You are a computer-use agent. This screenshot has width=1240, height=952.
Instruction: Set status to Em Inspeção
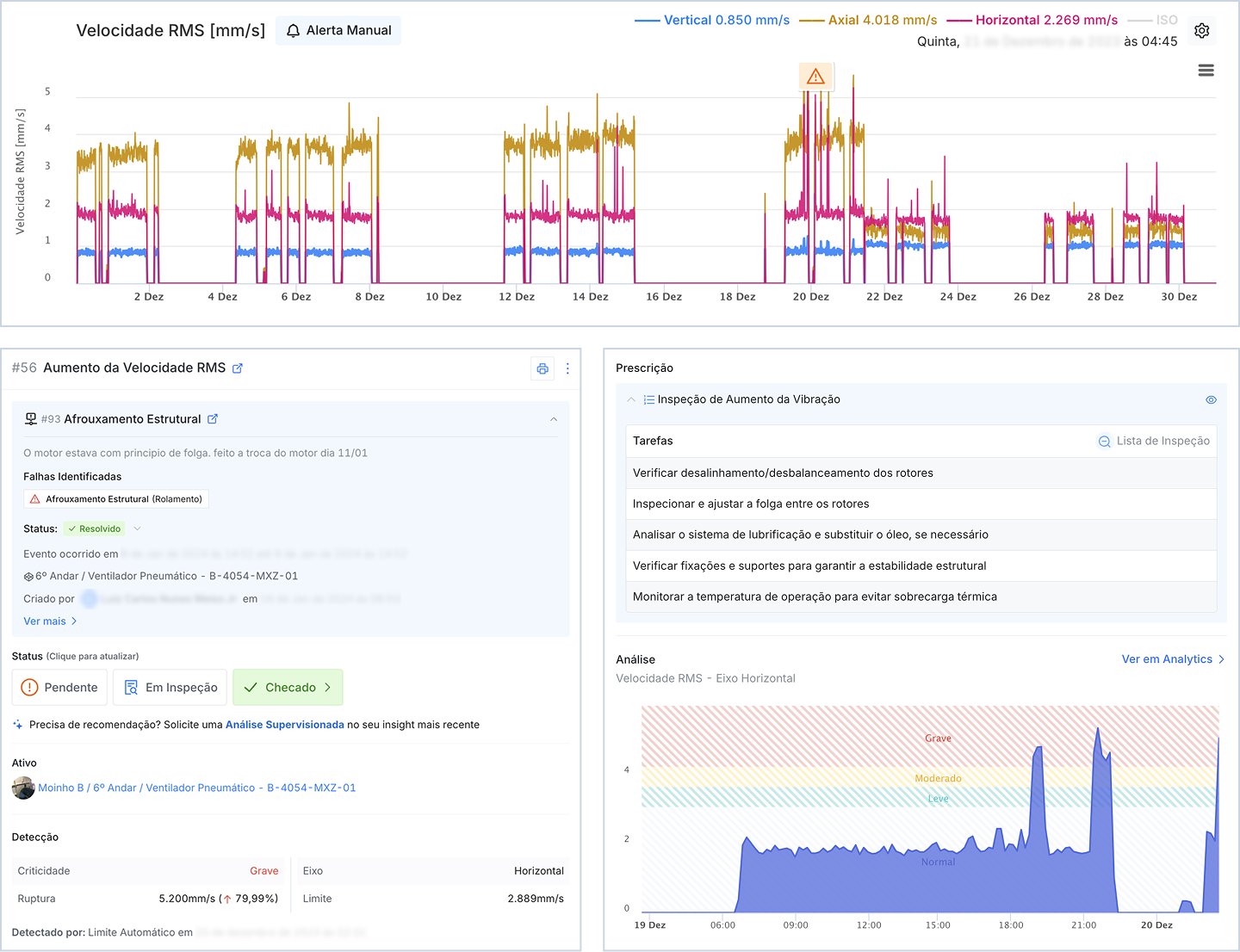[x=170, y=688]
